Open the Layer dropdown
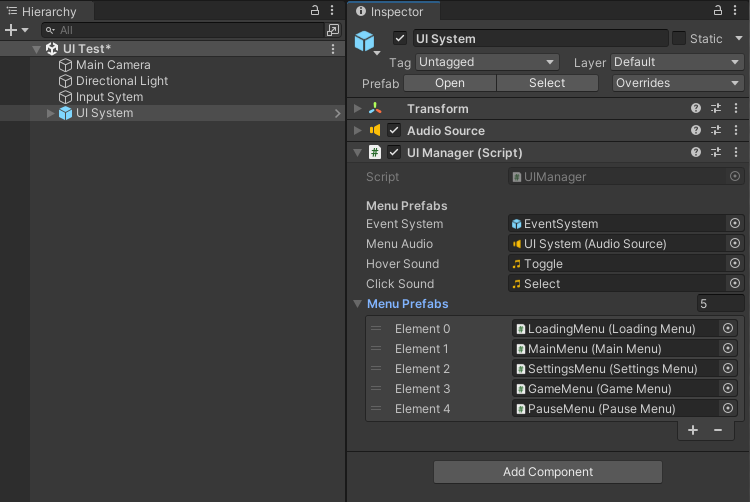Viewport: 750px width, 502px height. [677, 62]
